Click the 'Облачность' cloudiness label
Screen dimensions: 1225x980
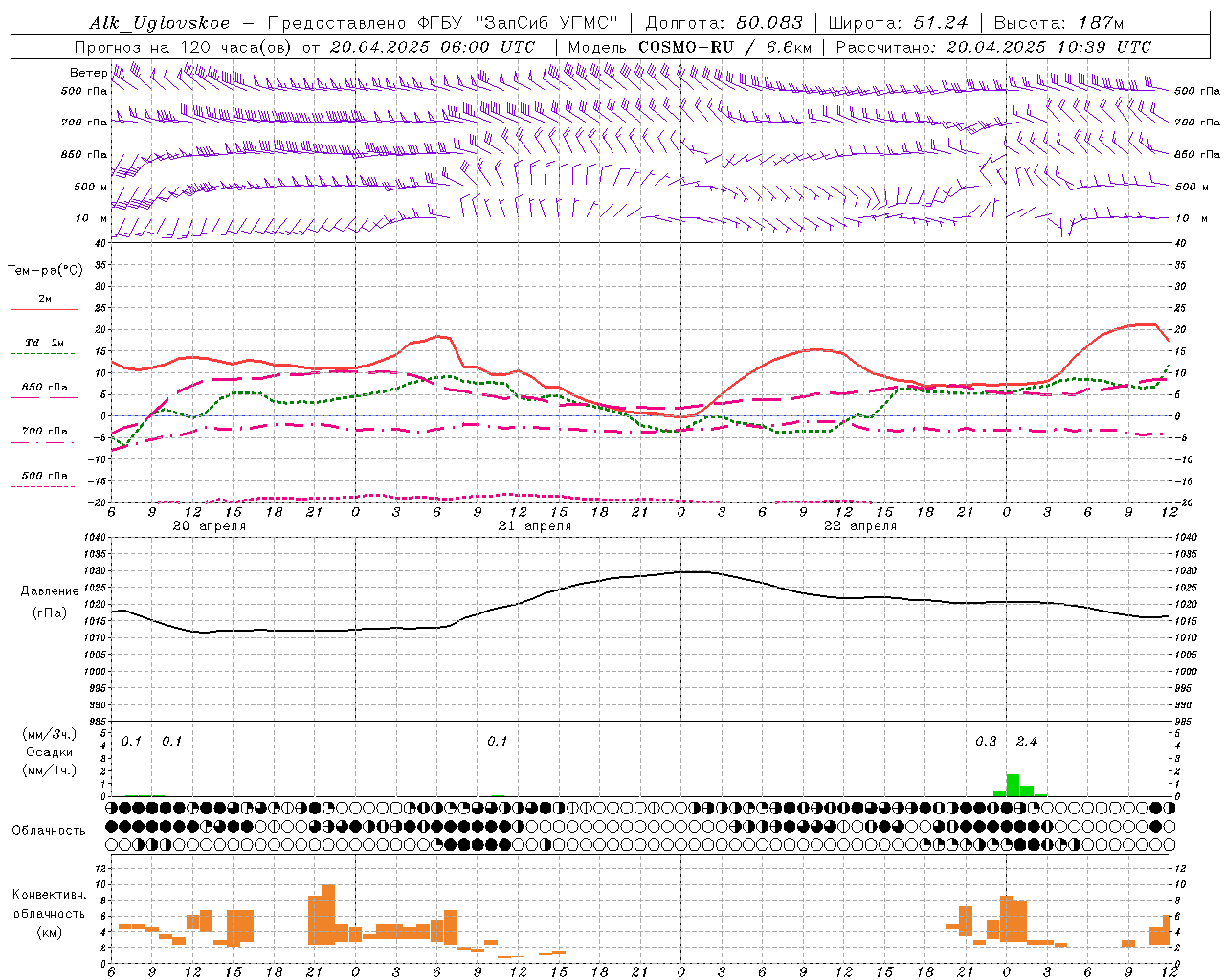point(49,831)
